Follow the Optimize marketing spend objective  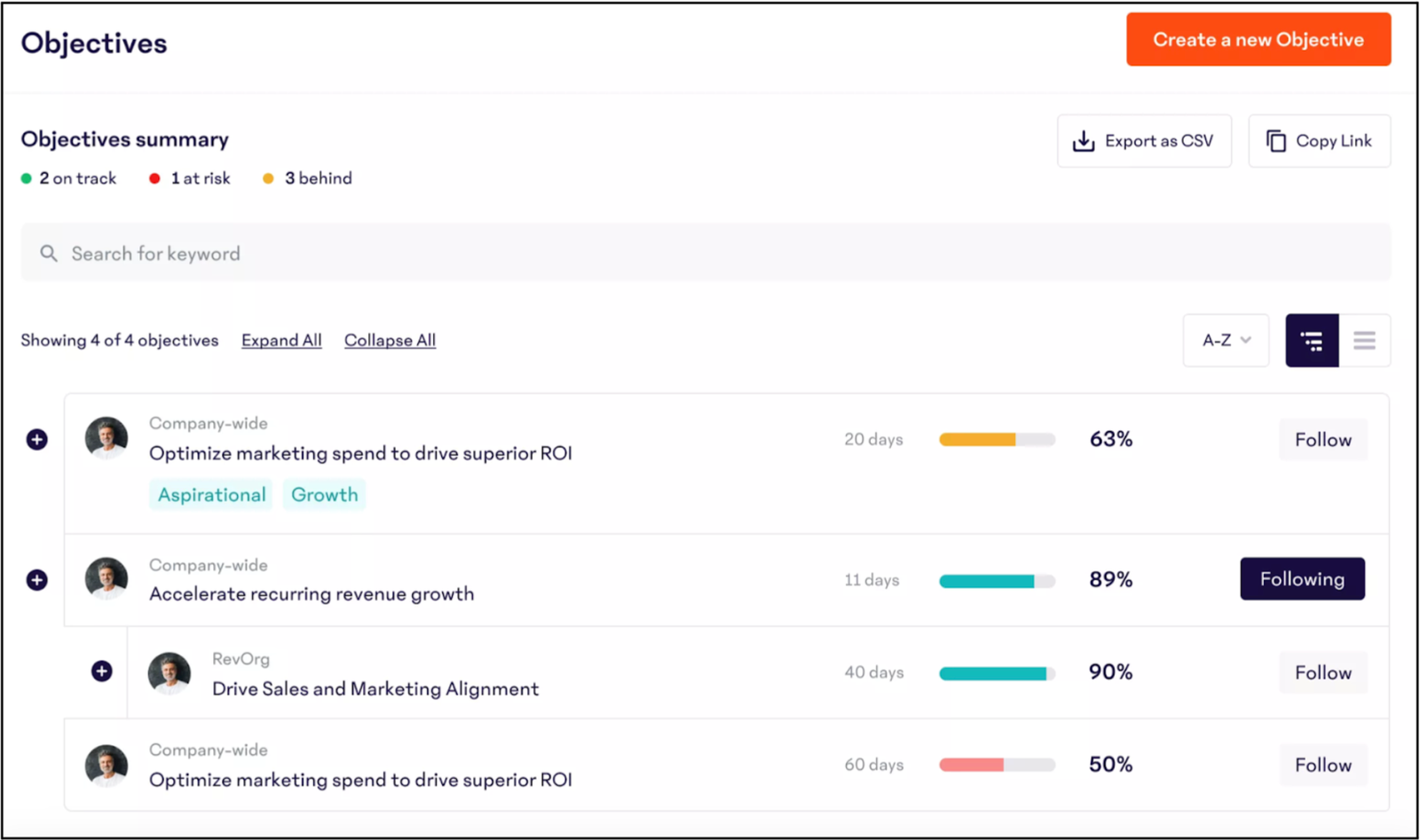click(x=1322, y=439)
